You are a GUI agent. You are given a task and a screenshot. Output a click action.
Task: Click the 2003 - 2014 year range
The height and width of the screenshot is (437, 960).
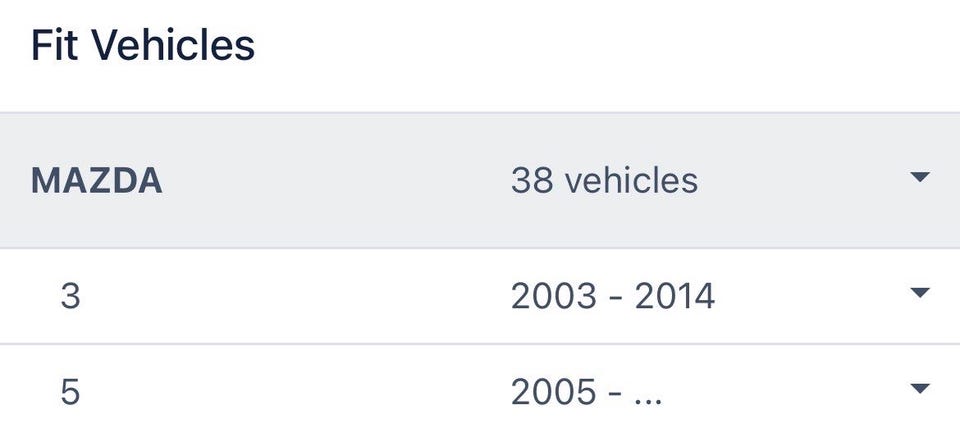pos(612,296)
